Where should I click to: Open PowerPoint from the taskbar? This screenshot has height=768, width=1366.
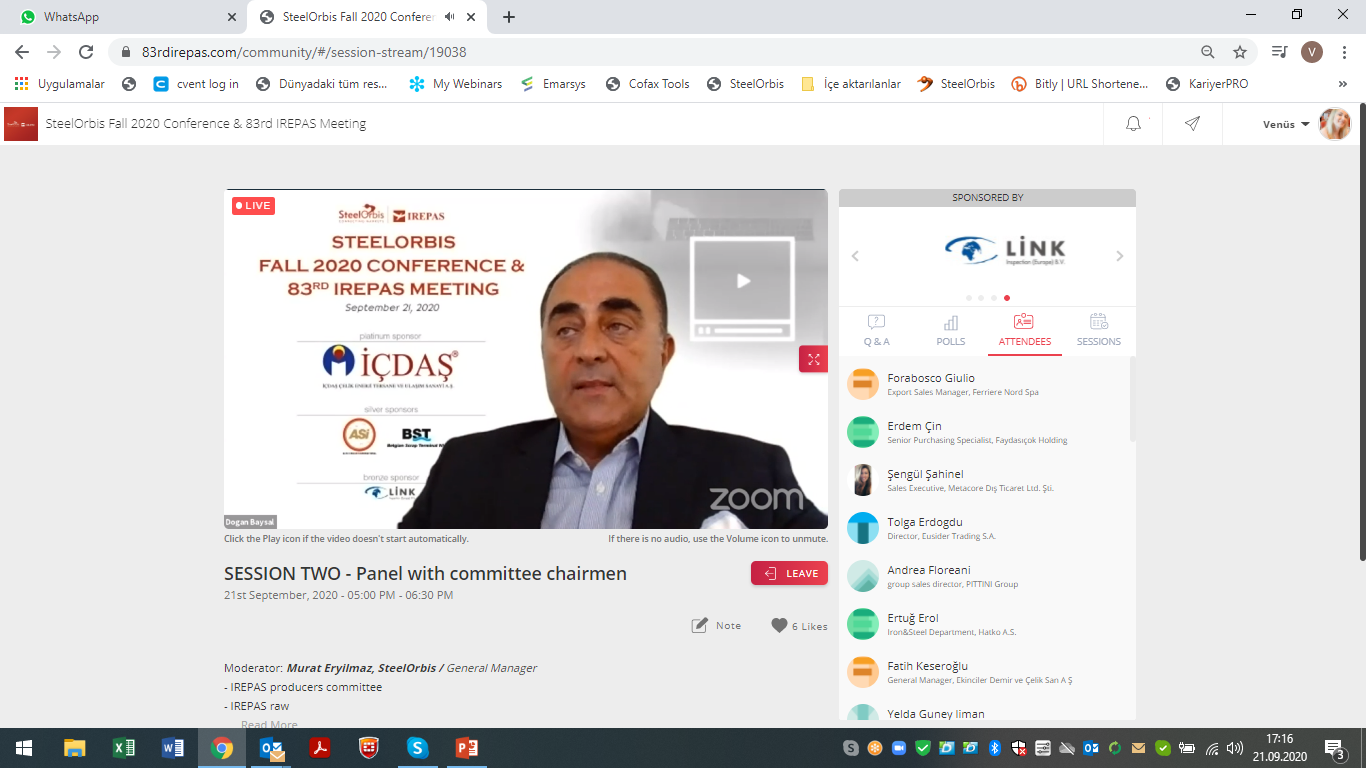[x=467, y=748]
